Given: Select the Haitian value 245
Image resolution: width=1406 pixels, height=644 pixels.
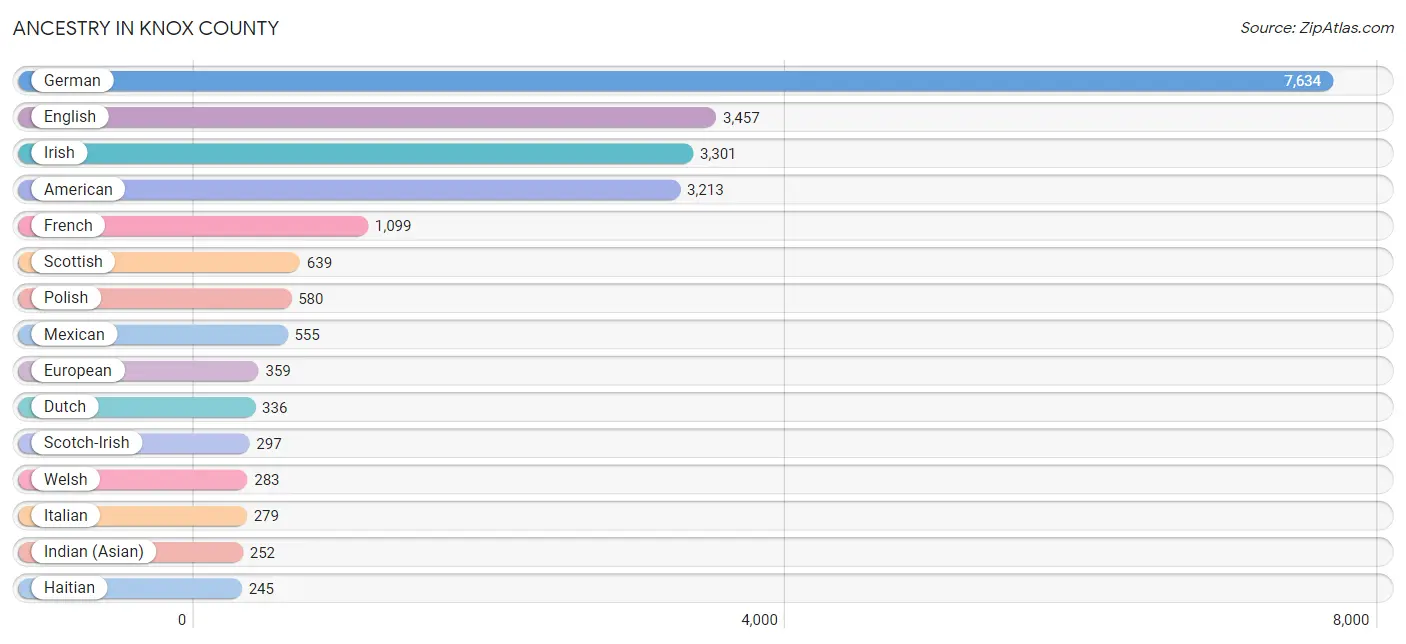Looking at the screenshot, I should coord(261,589).
